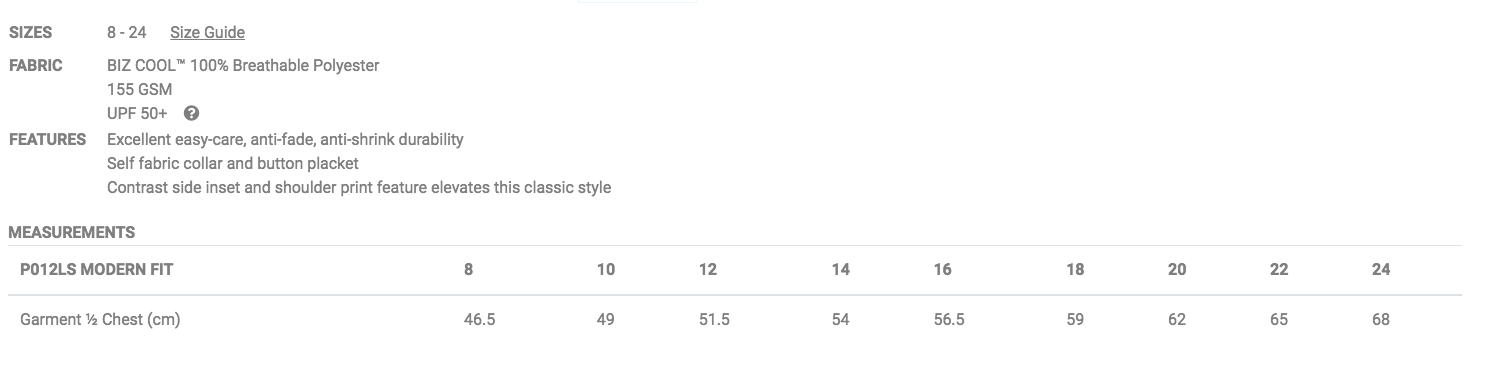Click the Garment ½ Chest (cm) row label

click(x=100, y=320)
